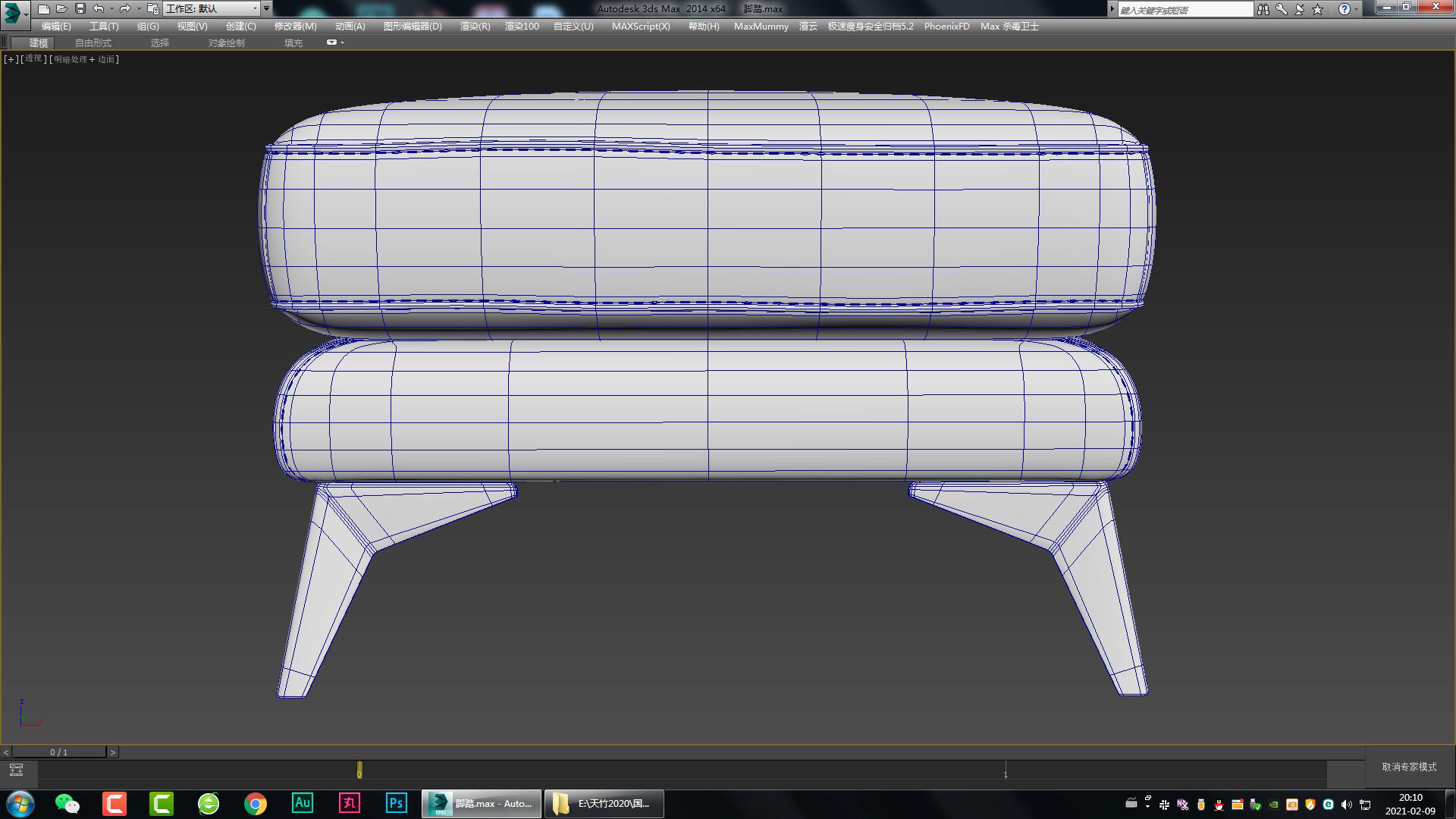This screenshot has width=1456, height=819.
Task: Click 取消专家模式 to exit expert mode
Action: click(x=1408, y=767)
